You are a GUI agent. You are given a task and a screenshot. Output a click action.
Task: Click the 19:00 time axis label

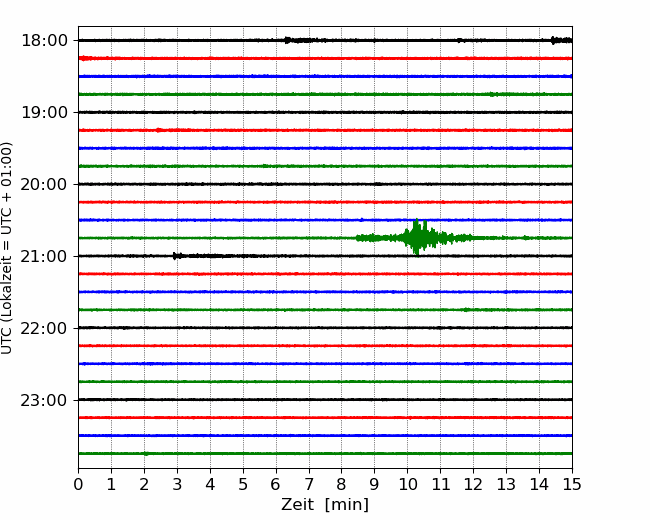pyautogui.click(x=44, y=112)
